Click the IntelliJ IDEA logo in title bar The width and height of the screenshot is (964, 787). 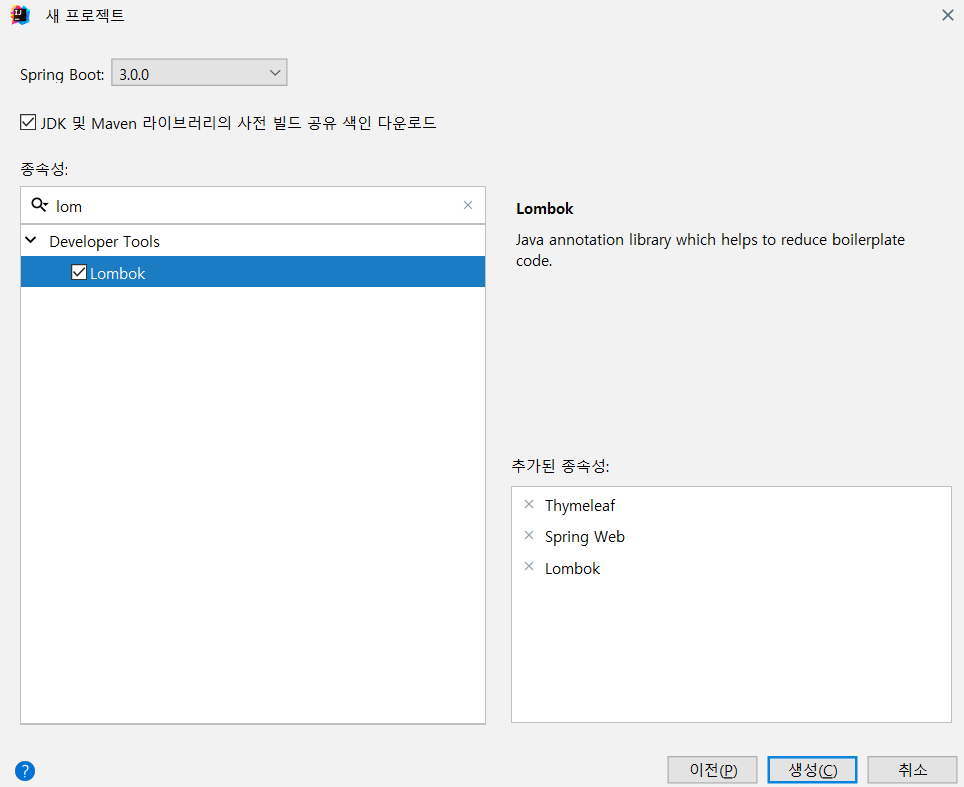click(x=20, y=15)
